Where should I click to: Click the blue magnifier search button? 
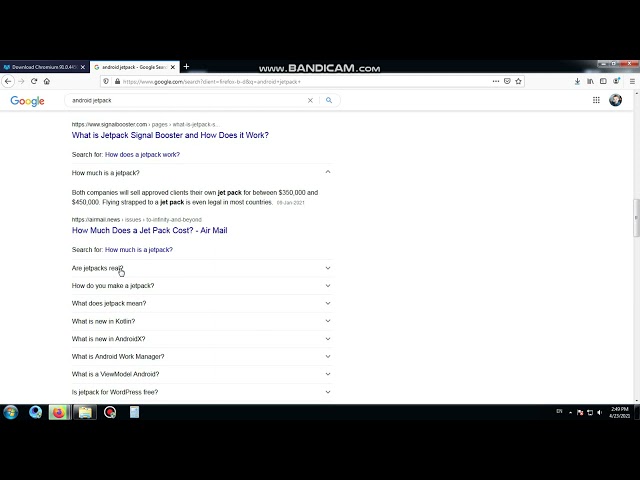[x=329, y=100]
